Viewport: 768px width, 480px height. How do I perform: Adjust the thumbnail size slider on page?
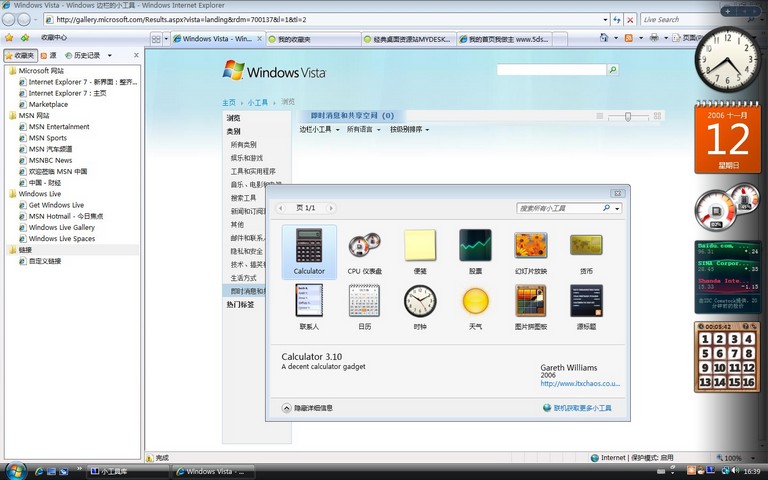(x=627, y=116)
